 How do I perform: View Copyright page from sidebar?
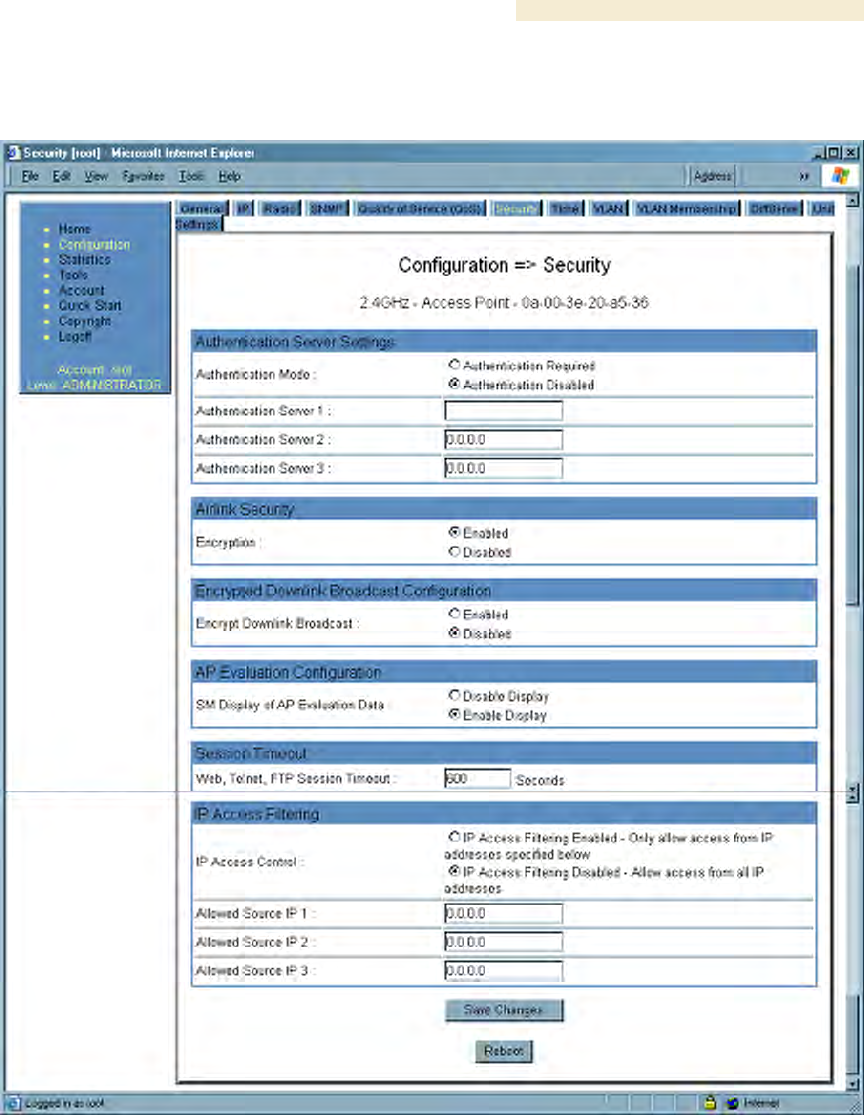click(x=85, y=321)
